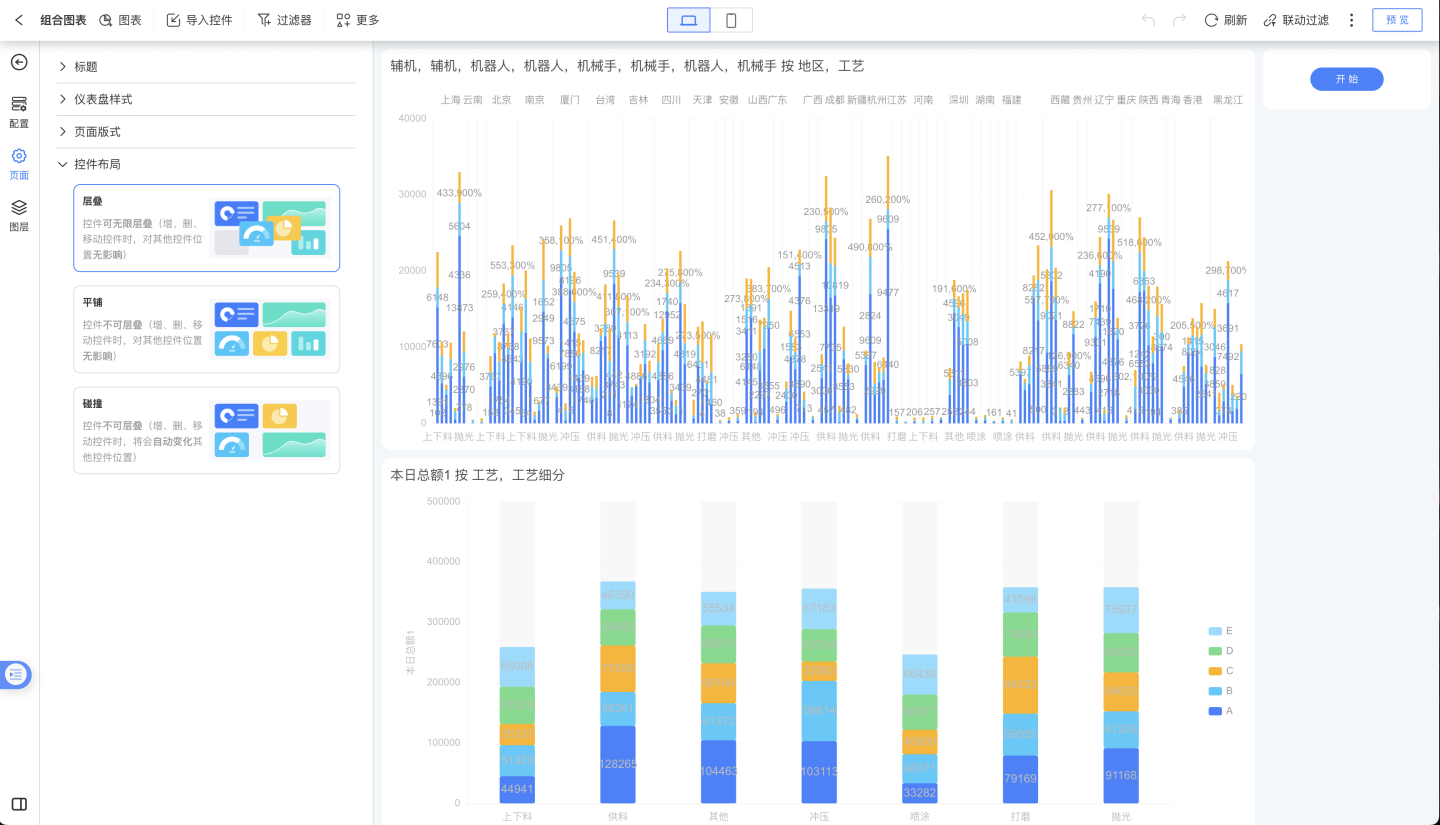Open the 图层 layers panel
This screenshot has width=1440, height=825.
point(19,214)
